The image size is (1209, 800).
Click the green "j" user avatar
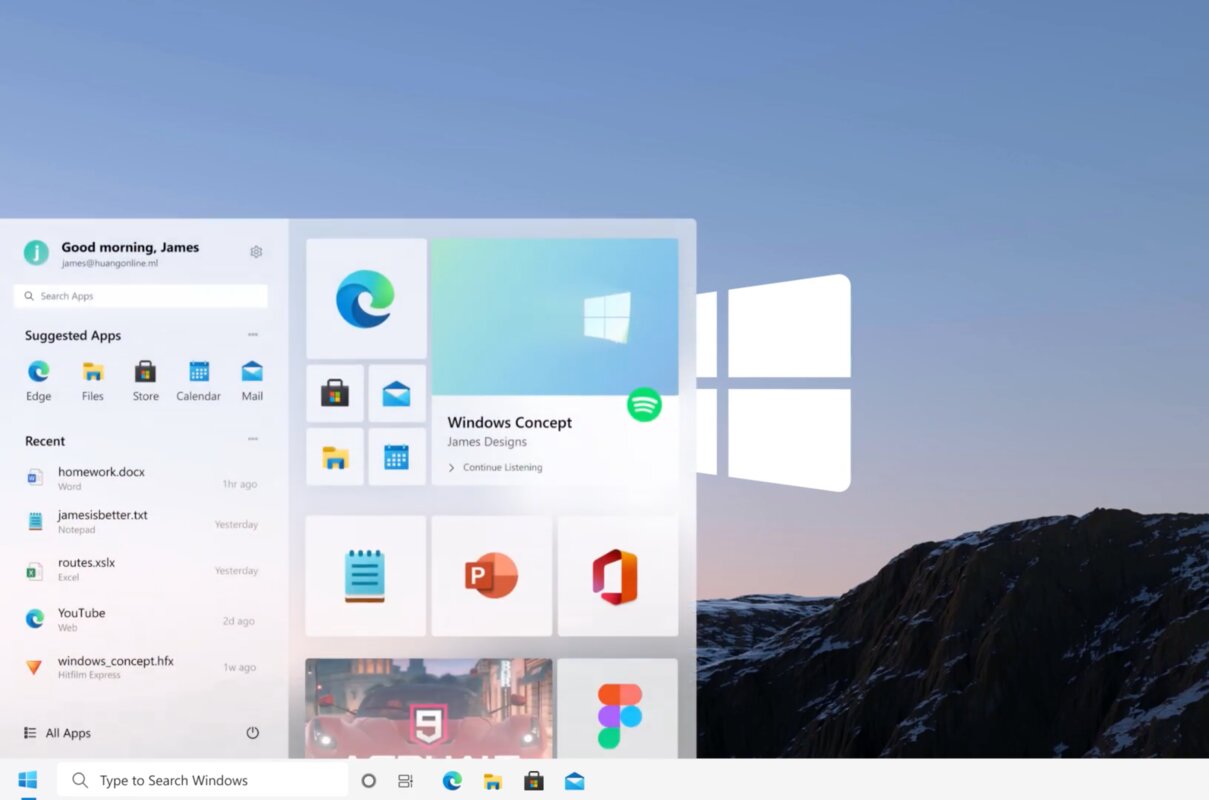(x=36, y=253)
